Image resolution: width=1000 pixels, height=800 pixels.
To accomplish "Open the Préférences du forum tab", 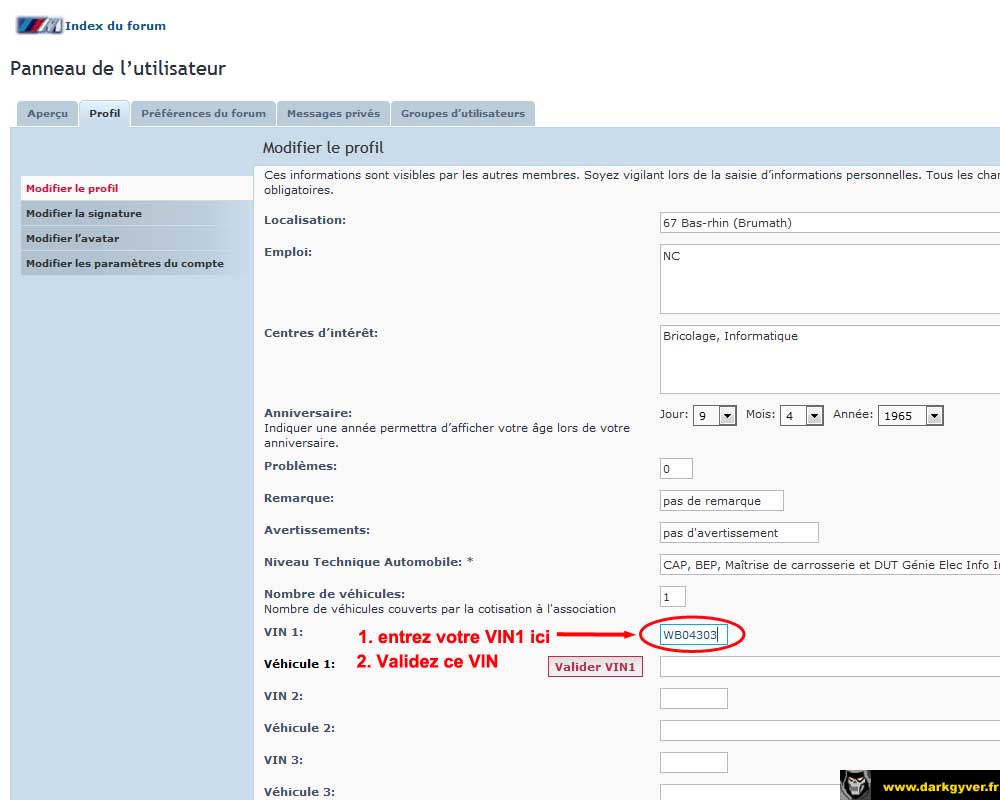I will 203,114.
